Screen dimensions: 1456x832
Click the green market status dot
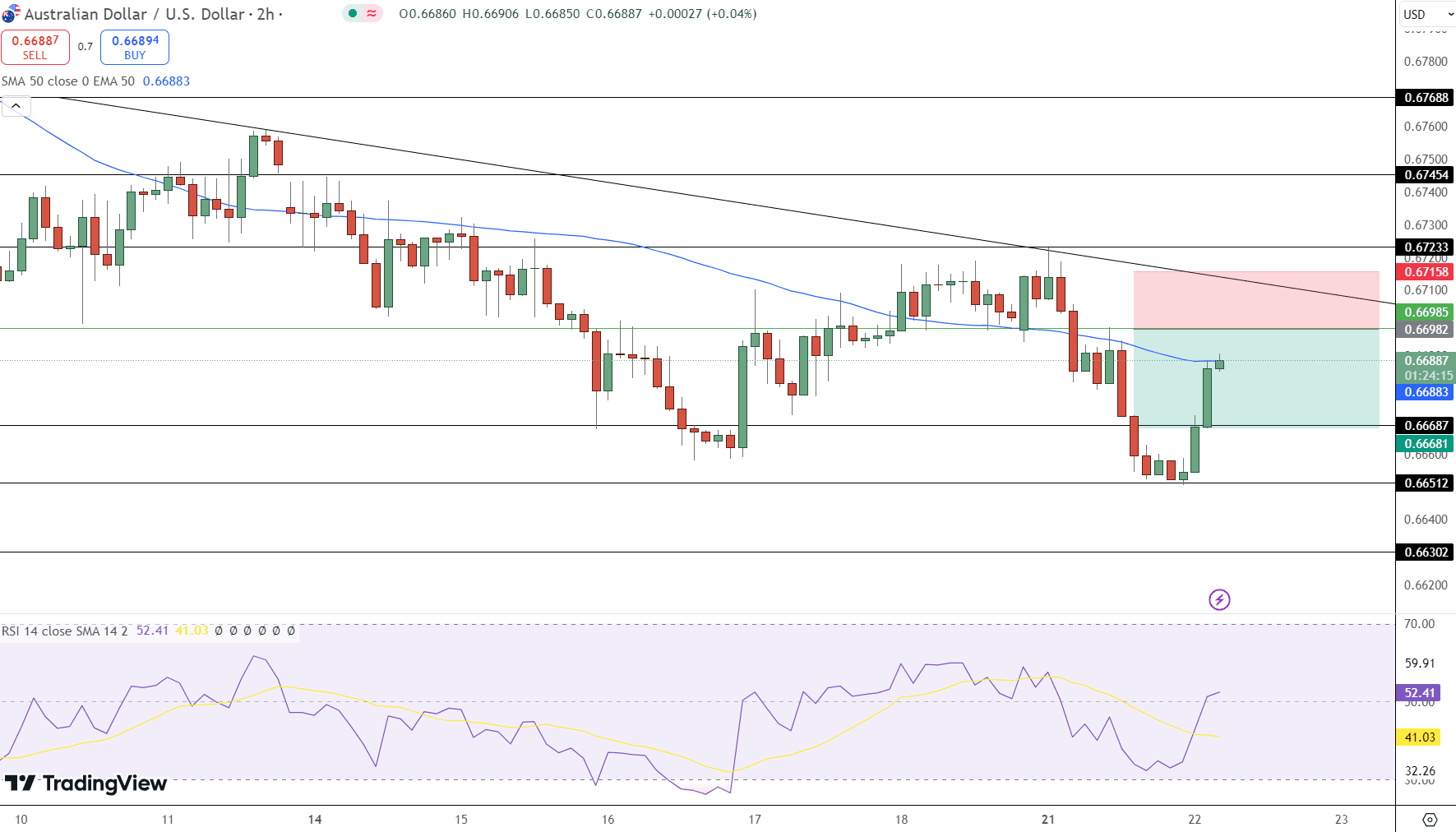tap(353, 13)
